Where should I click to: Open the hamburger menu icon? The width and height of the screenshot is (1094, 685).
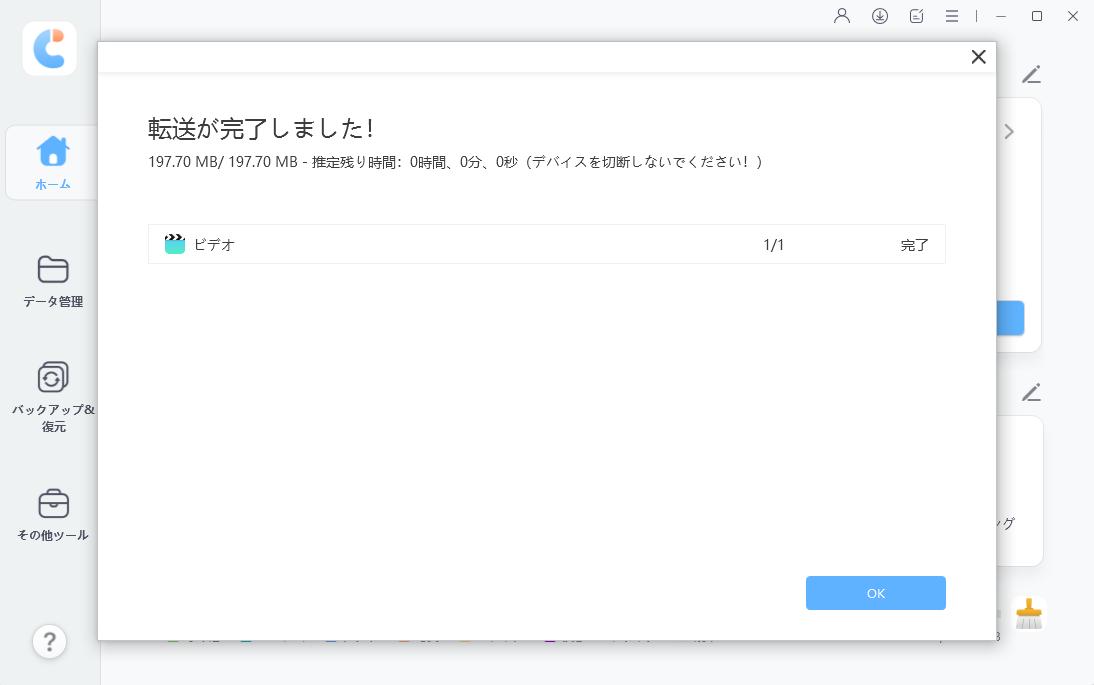coord(952,16)
